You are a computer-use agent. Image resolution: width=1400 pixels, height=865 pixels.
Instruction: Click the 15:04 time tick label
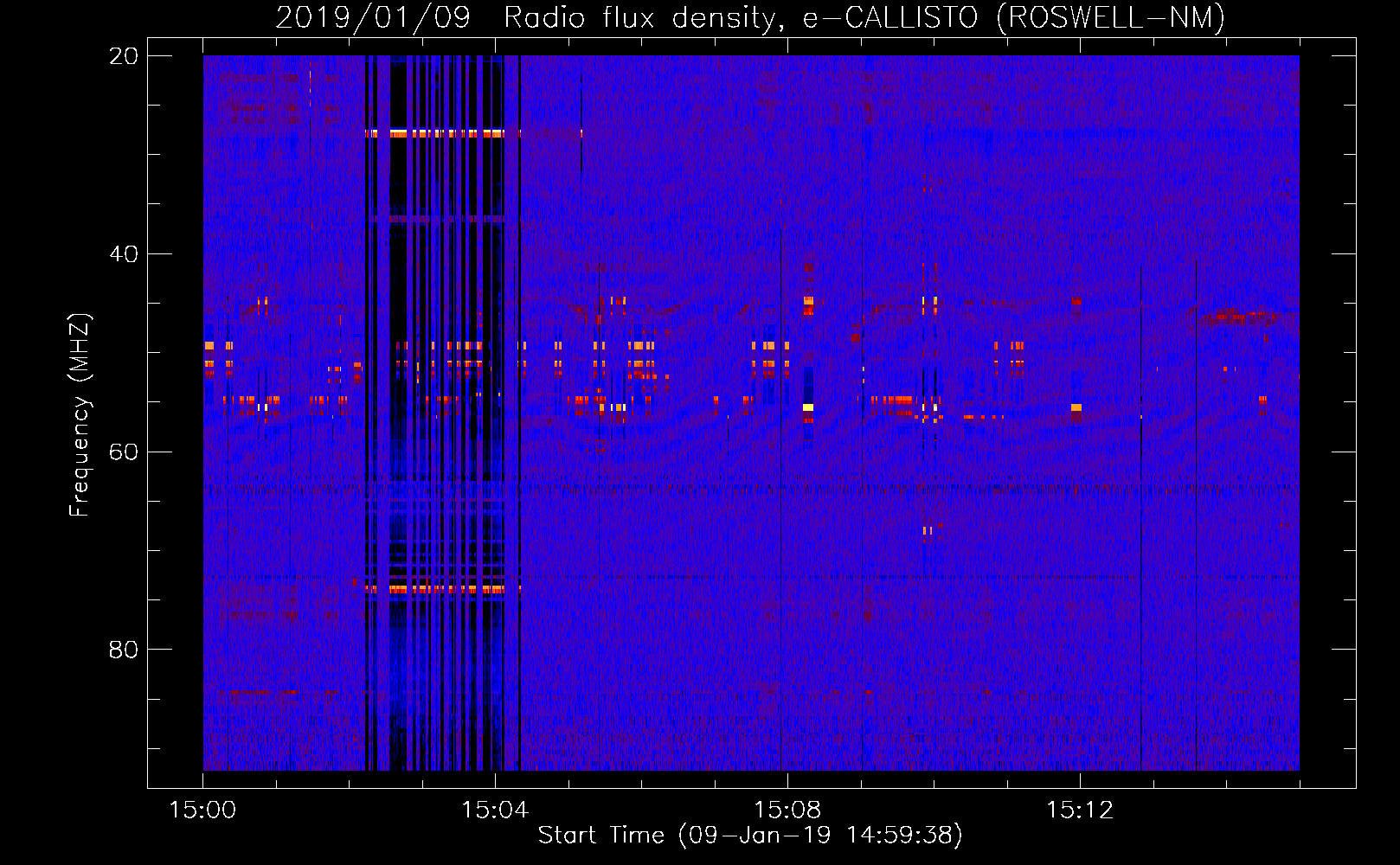click(x=495, y=811)
